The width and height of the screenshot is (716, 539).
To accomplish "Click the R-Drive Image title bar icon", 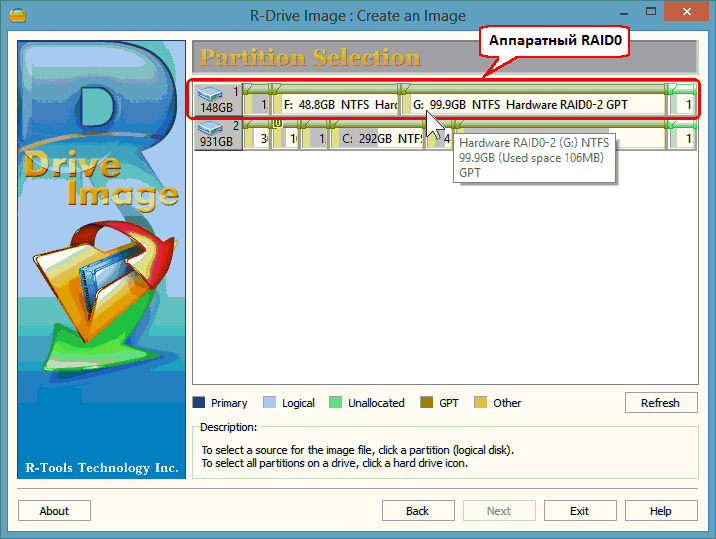I will coord(18,15).
